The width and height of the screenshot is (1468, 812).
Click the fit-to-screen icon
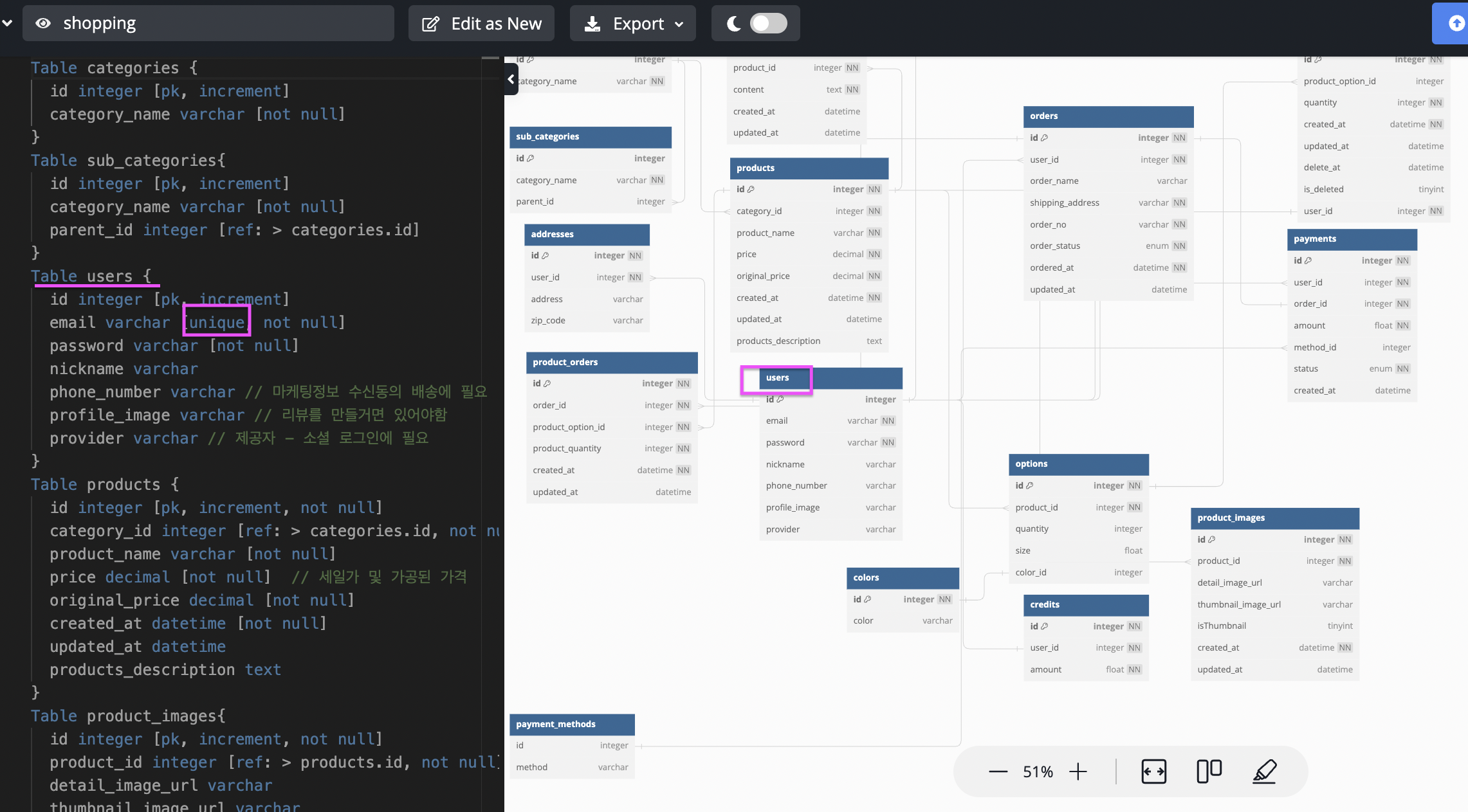click(1153, 771)
